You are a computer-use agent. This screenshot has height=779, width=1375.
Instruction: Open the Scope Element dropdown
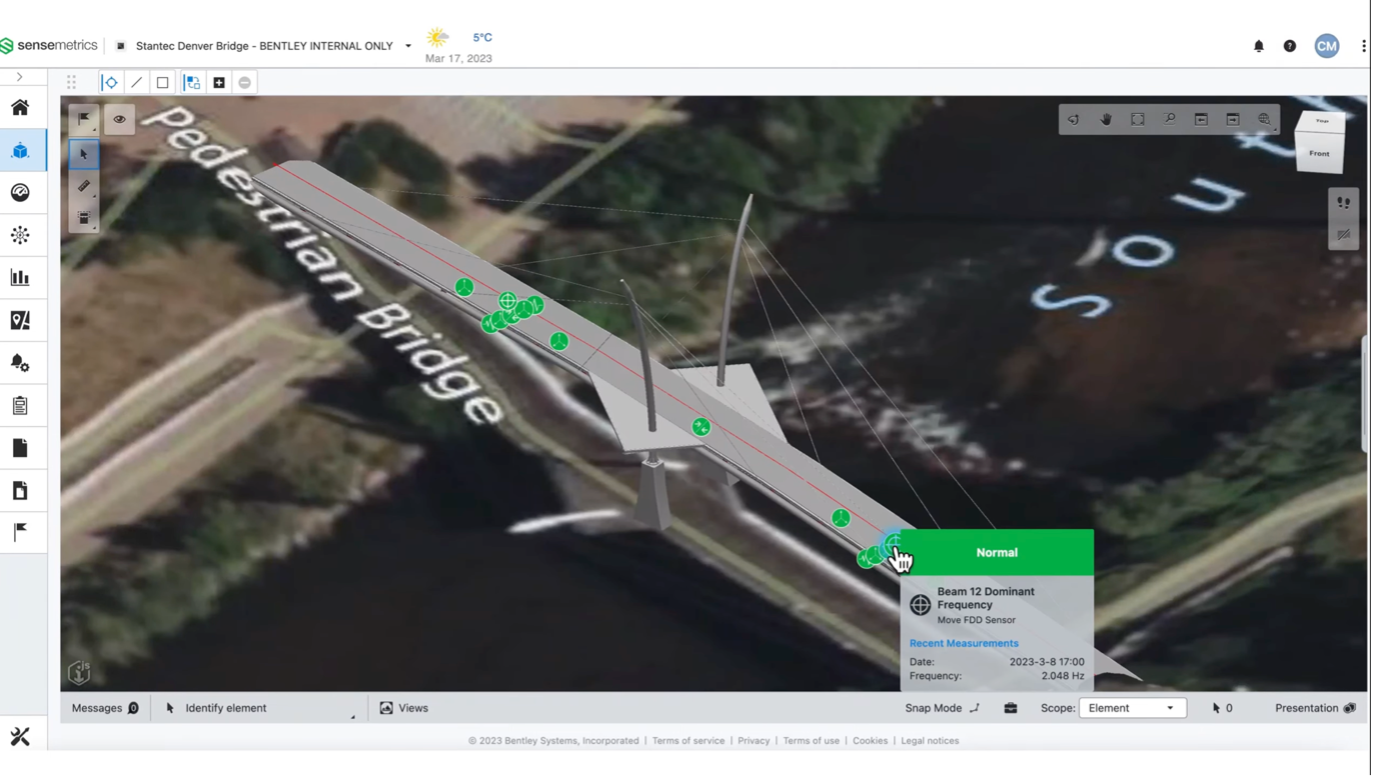click(x=1132, y=708)
